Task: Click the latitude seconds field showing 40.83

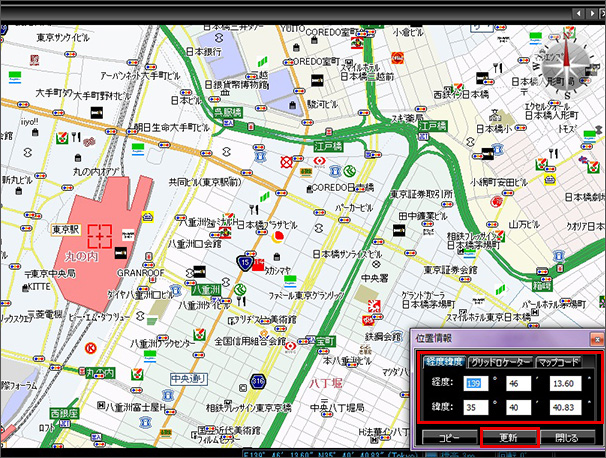Action: 565,407
